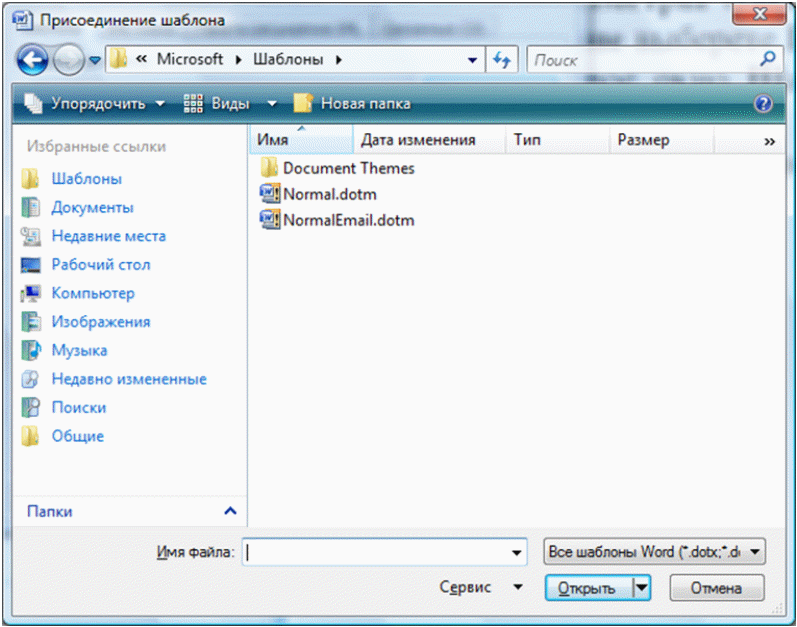The height and width of the screenshot is (627, 797).
Task: Sort by the Имя column header
Action: [301, 140]
